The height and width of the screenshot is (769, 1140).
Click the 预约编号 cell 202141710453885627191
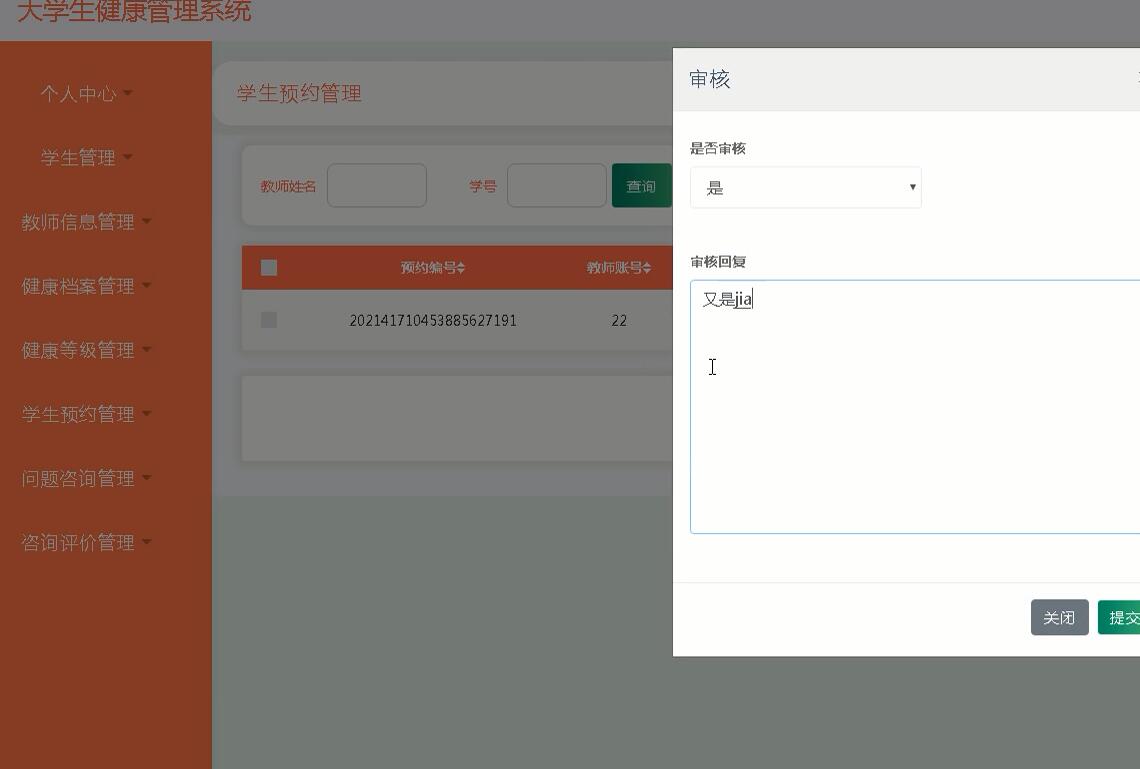click(x=433, y=321)
